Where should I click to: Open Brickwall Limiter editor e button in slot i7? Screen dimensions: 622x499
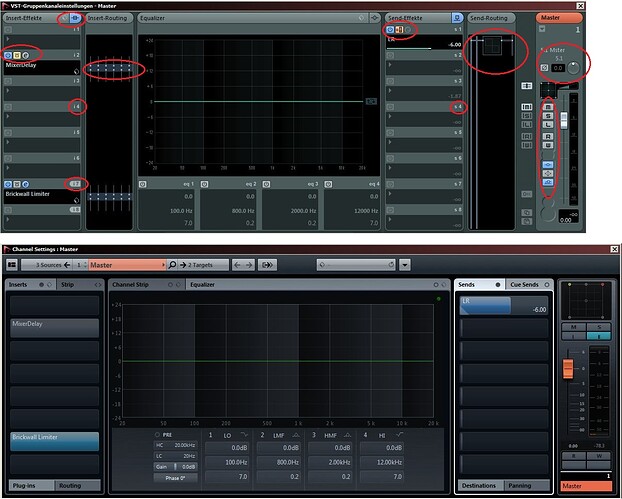tap(26, 184)
